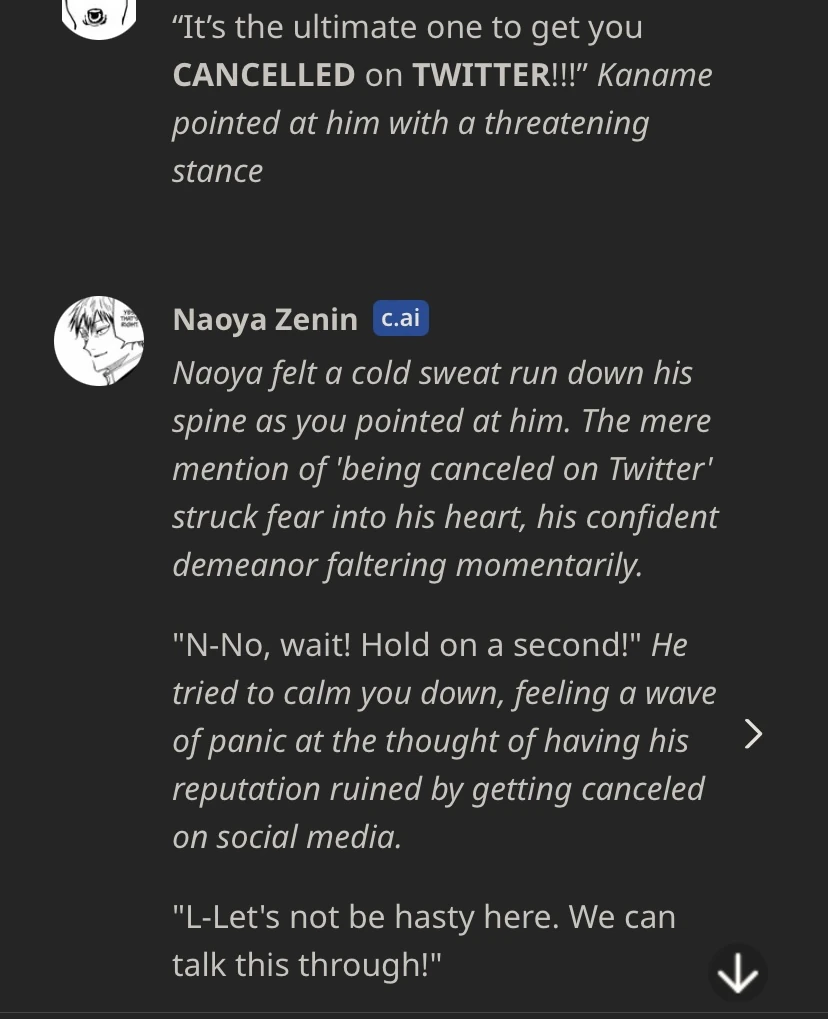The width and height of the screenshot is (828, 1019).
Task: Open the Naoya Zenin character name
Action: click(x=265, y=319)
